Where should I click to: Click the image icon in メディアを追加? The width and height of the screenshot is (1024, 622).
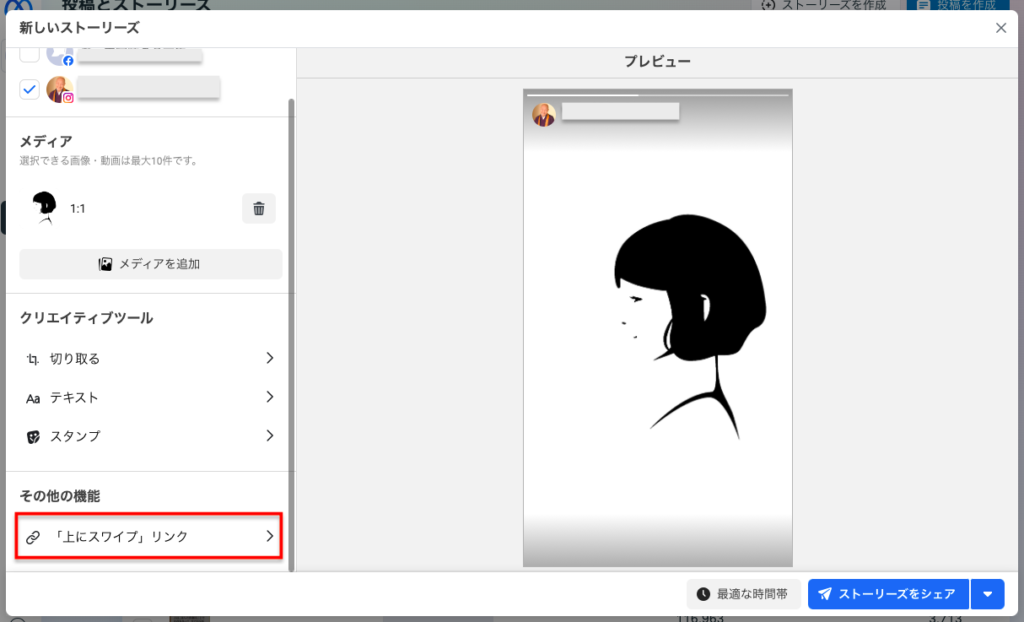105,264
